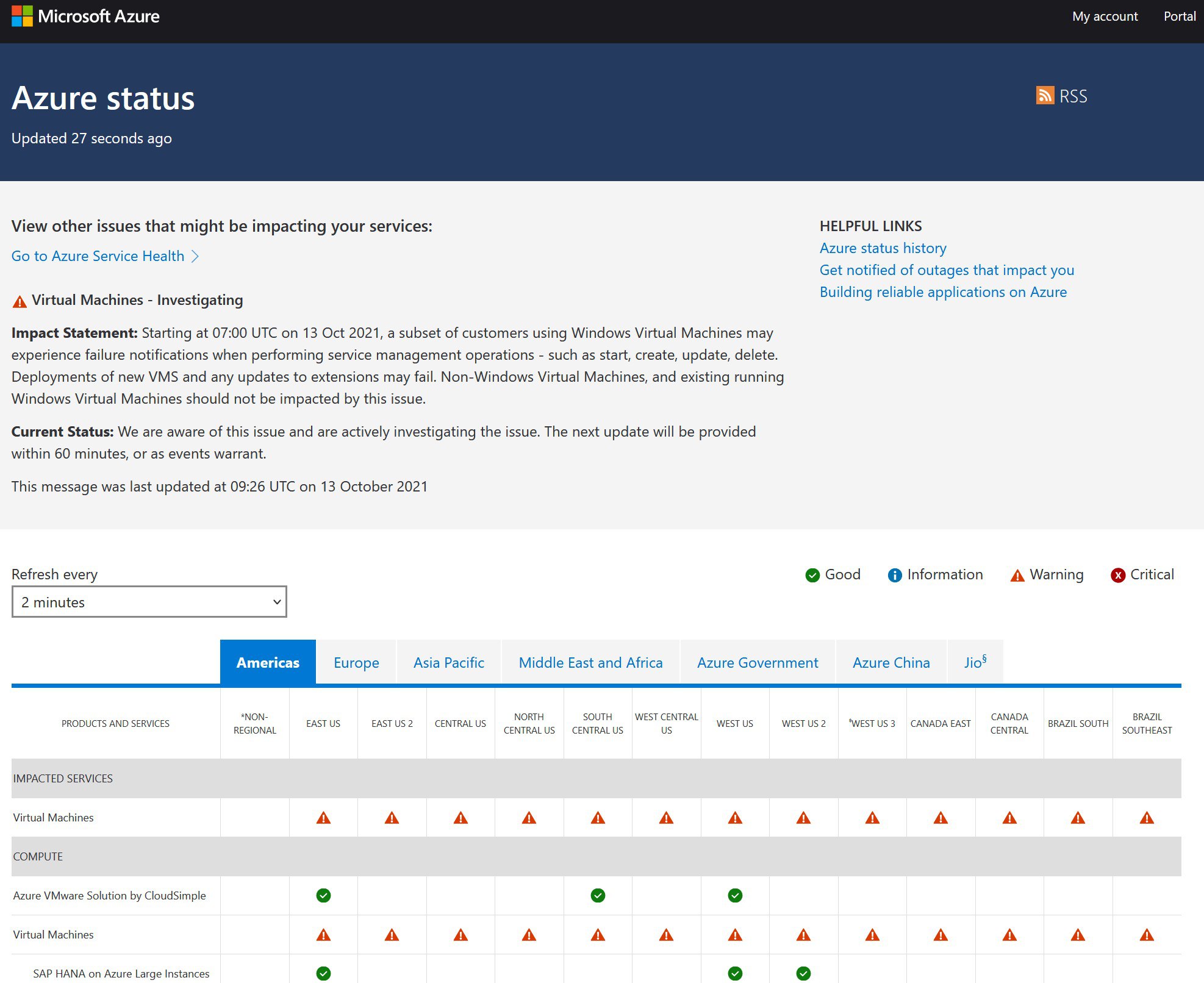Click Azure VMware Solution East US good icon
This screenshot has width=1204, height=983.
click(323, 895)
